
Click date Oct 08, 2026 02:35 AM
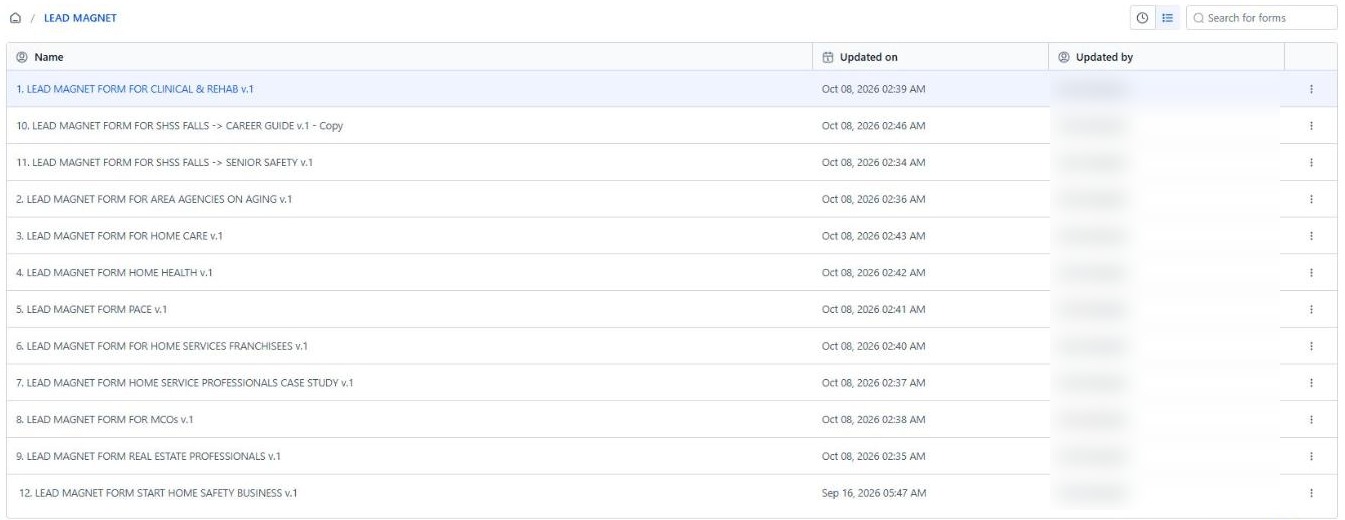click(x=873, y=456)
